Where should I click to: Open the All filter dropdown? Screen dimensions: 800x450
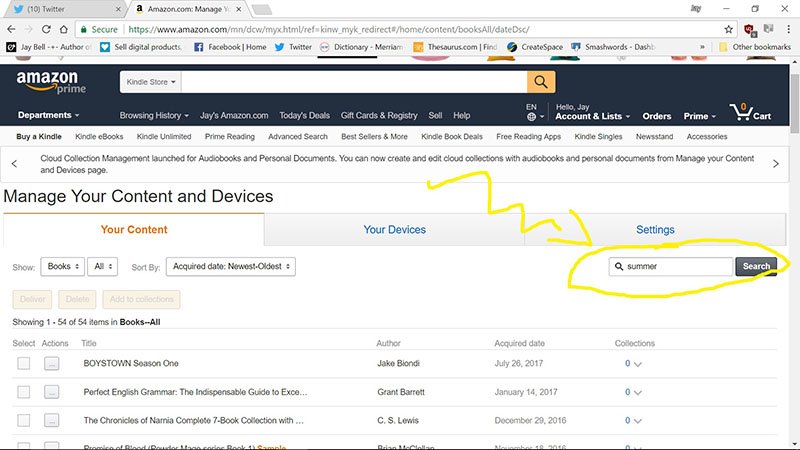103,266
